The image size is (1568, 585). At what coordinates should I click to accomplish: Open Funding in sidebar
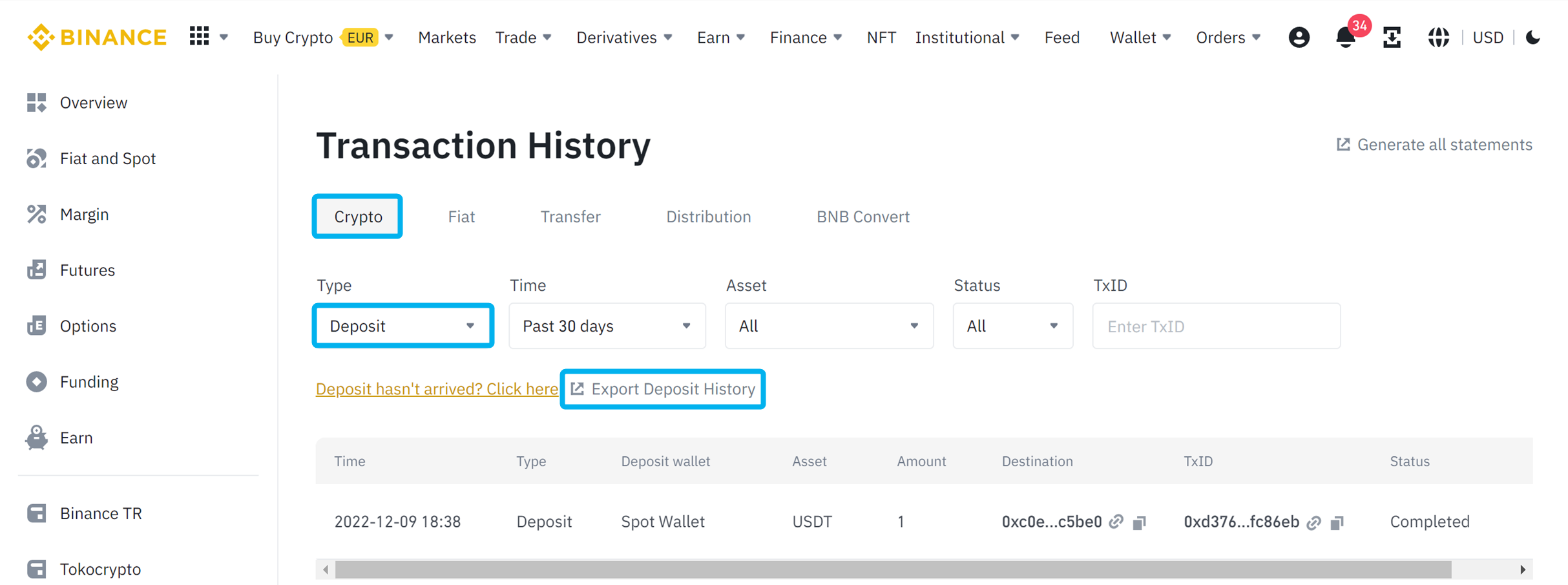(x=89, y=382)
